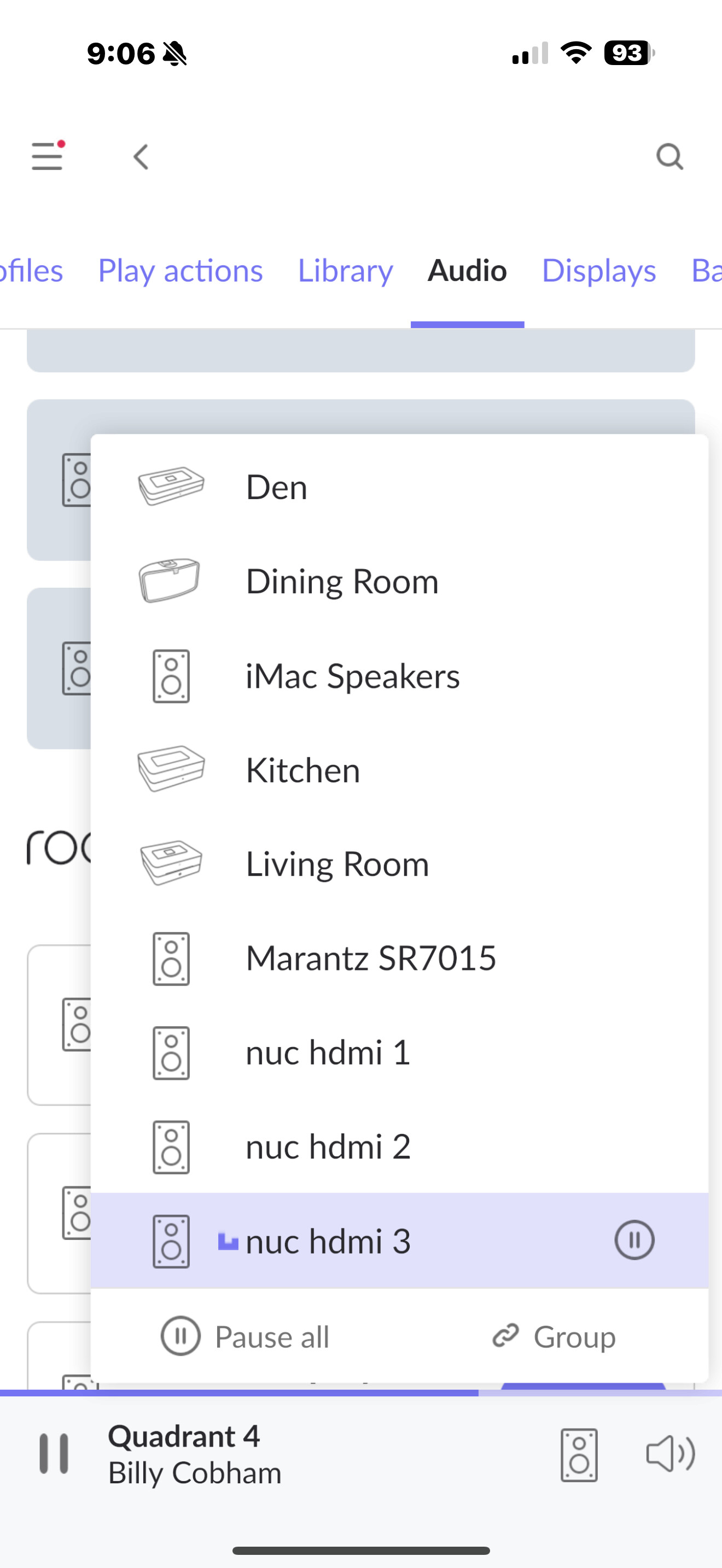Screen dimensions: 722x1568
Task: Pause nuc hdmi 3 zone playback
Action: click(x=634, y=1240)
